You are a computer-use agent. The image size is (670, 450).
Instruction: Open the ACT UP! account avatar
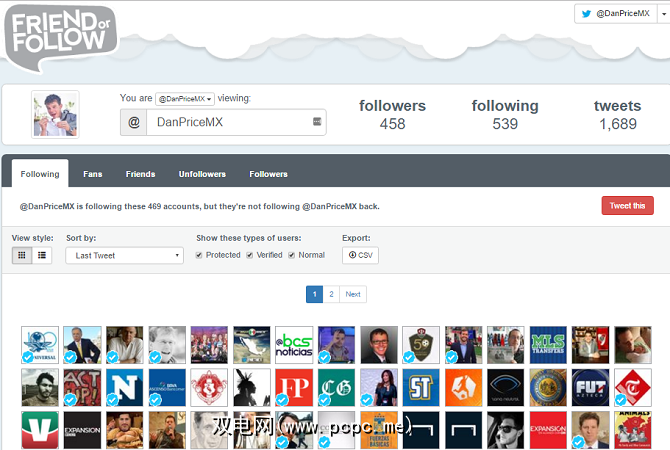point(82,388)
